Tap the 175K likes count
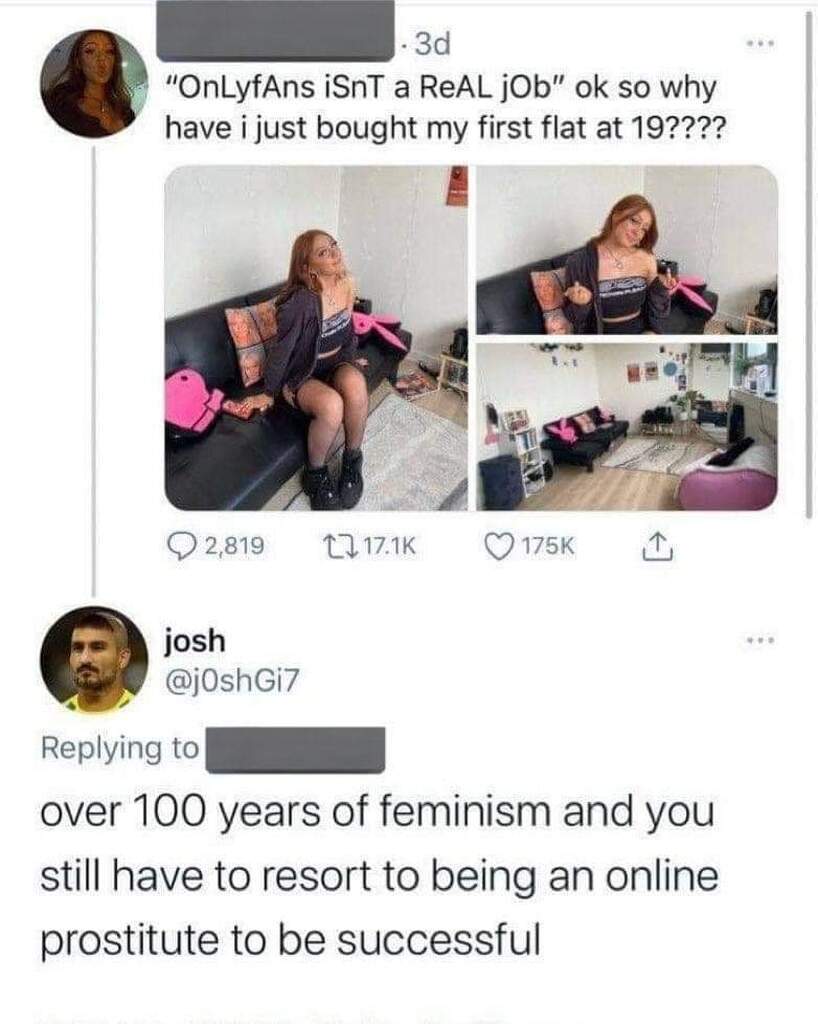 (x=548, y=546)
